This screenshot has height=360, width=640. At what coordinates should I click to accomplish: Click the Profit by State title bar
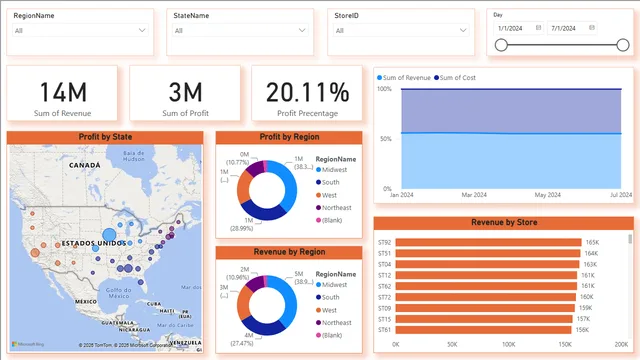point(105,137)
